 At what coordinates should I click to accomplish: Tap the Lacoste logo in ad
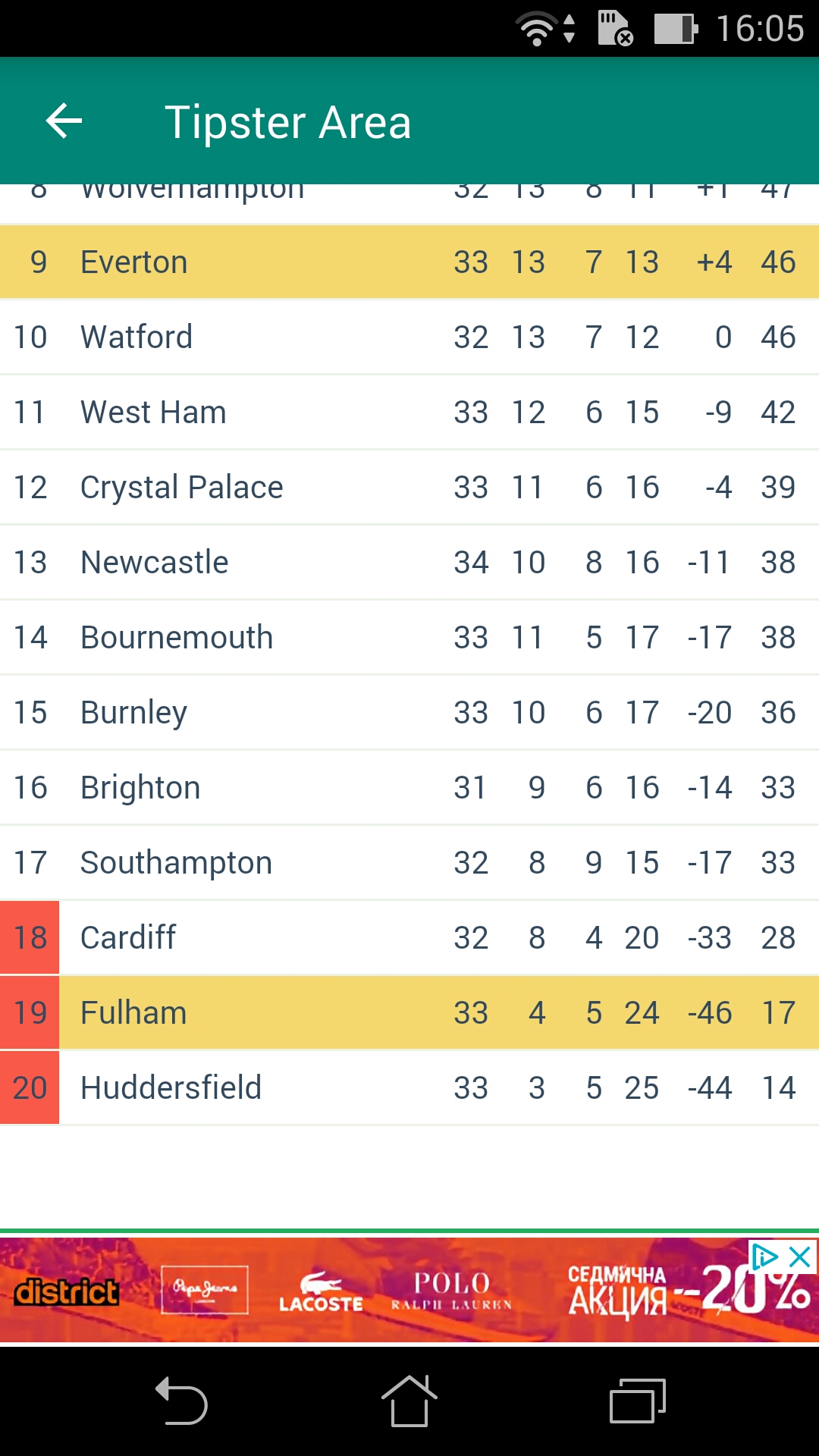[321, 1292]
